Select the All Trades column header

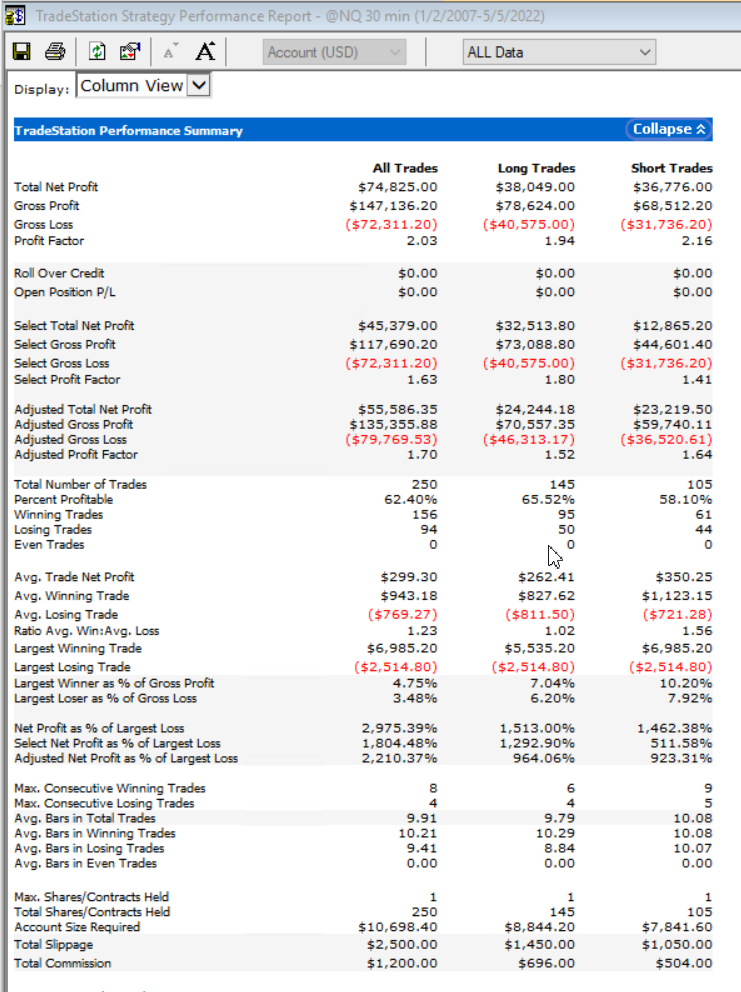pyautogui.click(x=404, y=168)
